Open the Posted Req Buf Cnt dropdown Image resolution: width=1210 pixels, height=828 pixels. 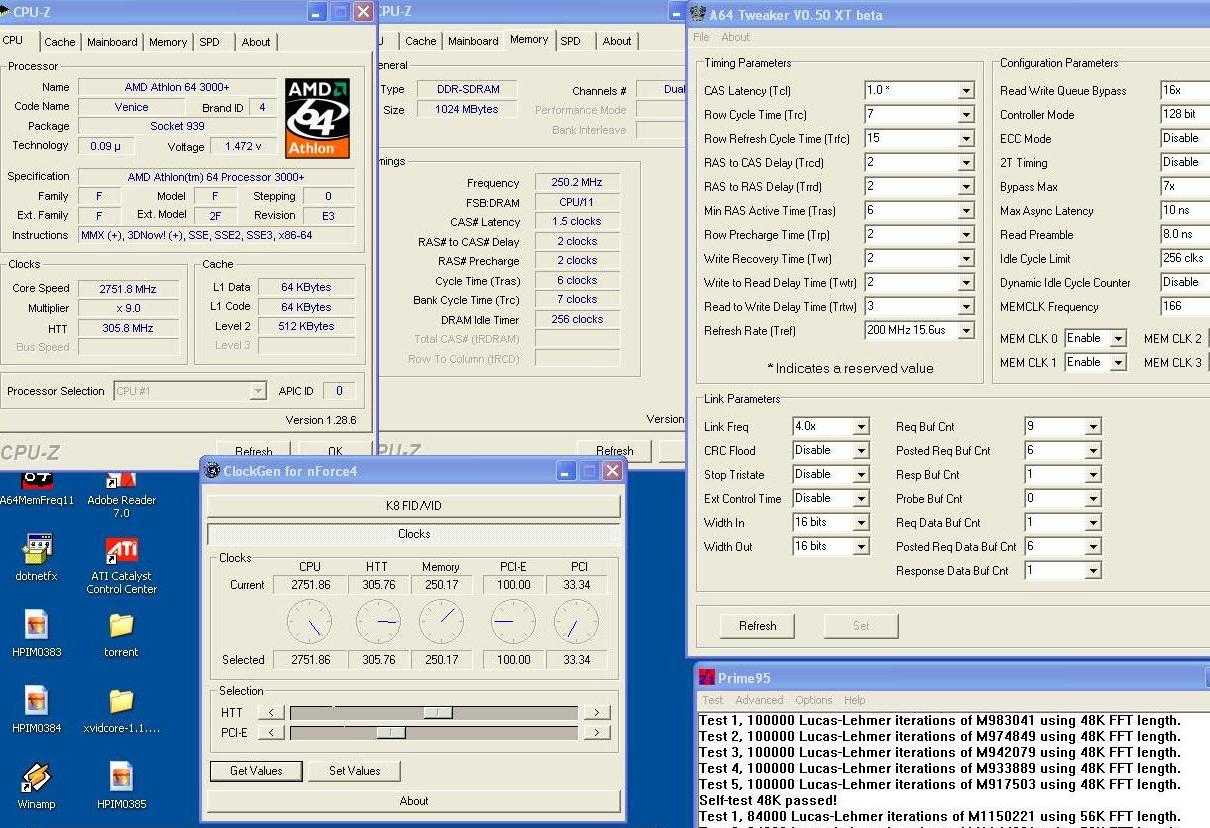click(1093, 451)
